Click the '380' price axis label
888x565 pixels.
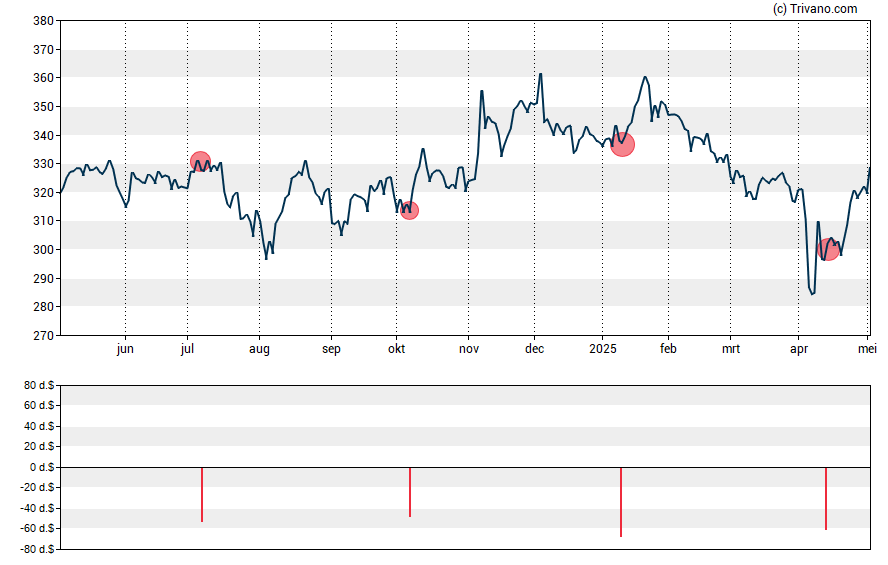tap(44, 21)
